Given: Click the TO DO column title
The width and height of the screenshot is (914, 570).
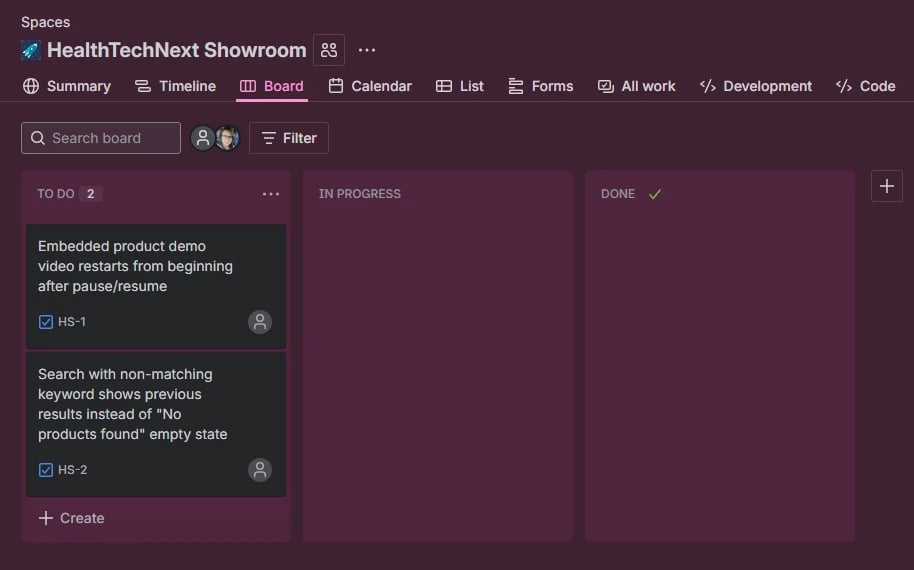Looking at the screenshot, I should click(56, 194).
